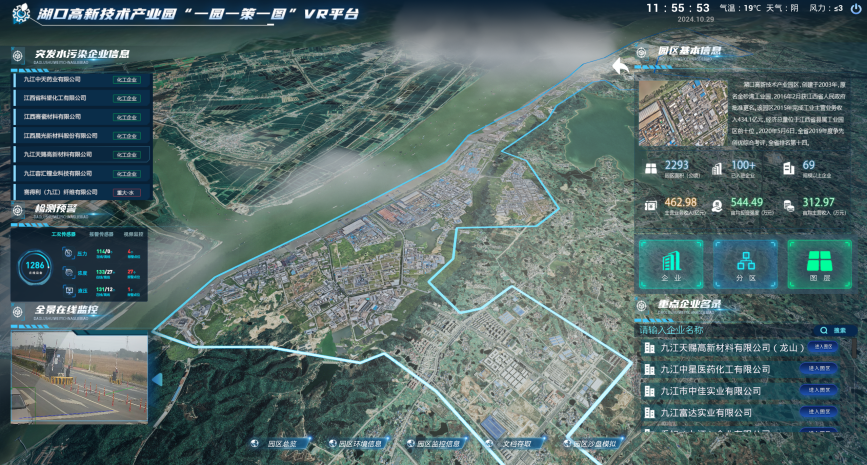867x465 pixels.
Task: Collapse left panel using blue triangle arrow
Action: click(157, 380)
